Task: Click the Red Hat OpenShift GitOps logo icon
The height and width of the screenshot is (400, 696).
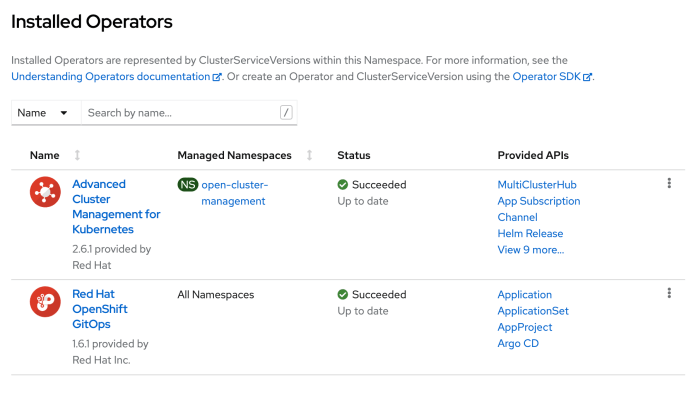Action: tap(45, 301)
